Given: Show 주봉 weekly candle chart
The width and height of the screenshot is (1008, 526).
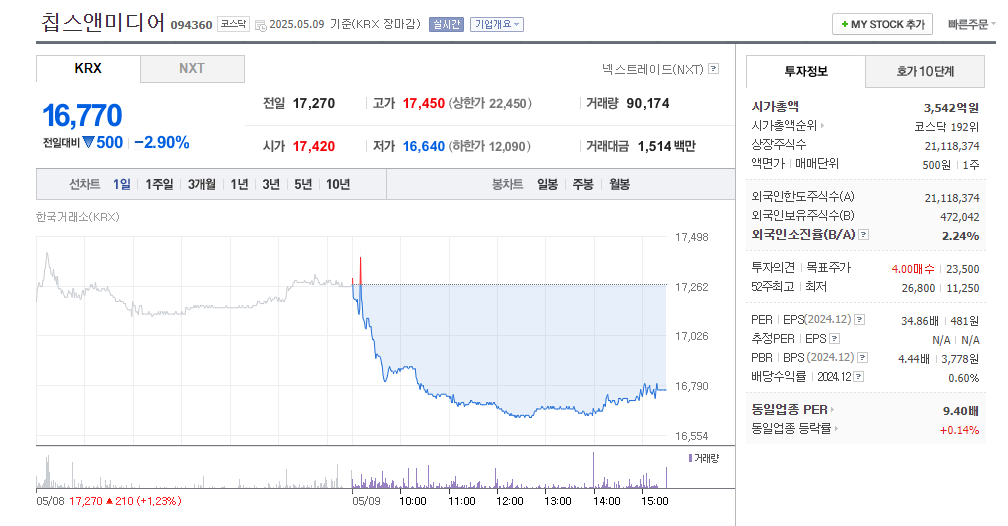Looking at the screenshot, I should coord(583,185).
